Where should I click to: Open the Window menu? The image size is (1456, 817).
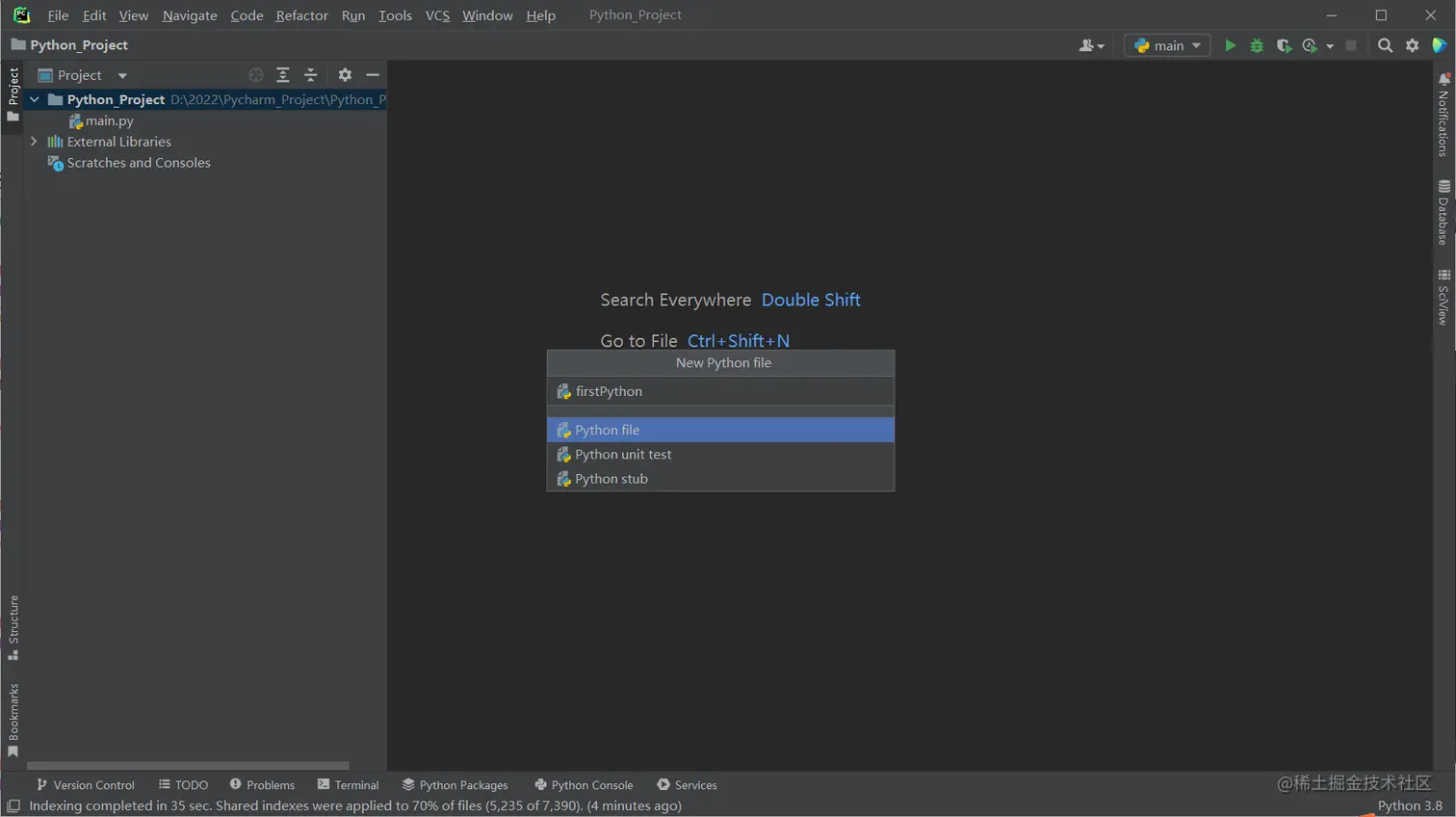487,15
